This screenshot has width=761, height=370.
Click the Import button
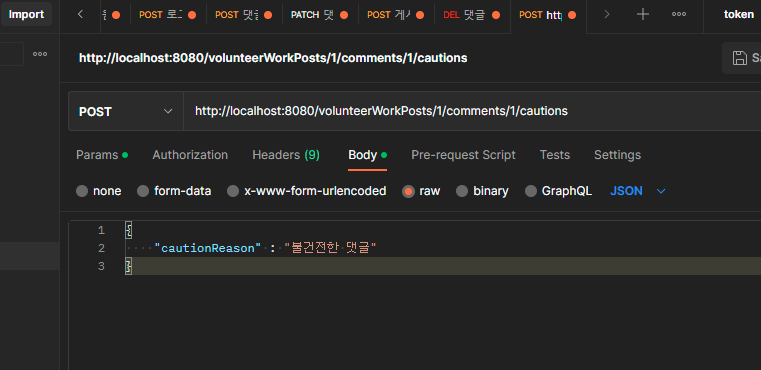point(26,15)
